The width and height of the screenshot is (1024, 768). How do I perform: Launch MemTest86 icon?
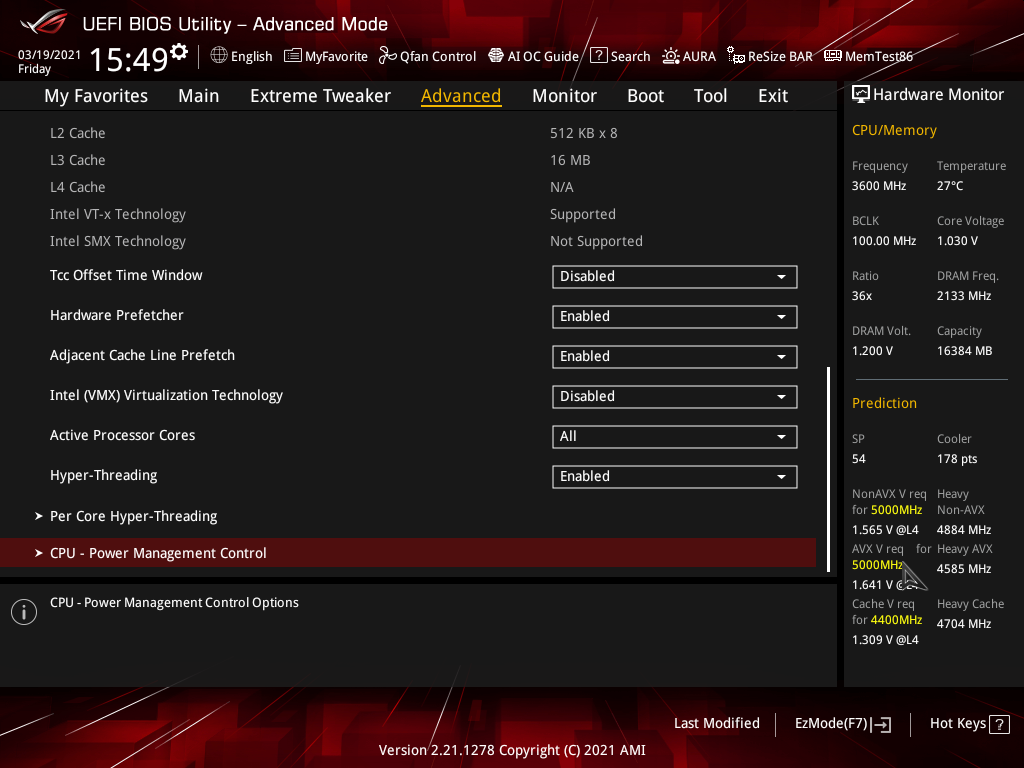pyautogui.click(x=833, y=56)
